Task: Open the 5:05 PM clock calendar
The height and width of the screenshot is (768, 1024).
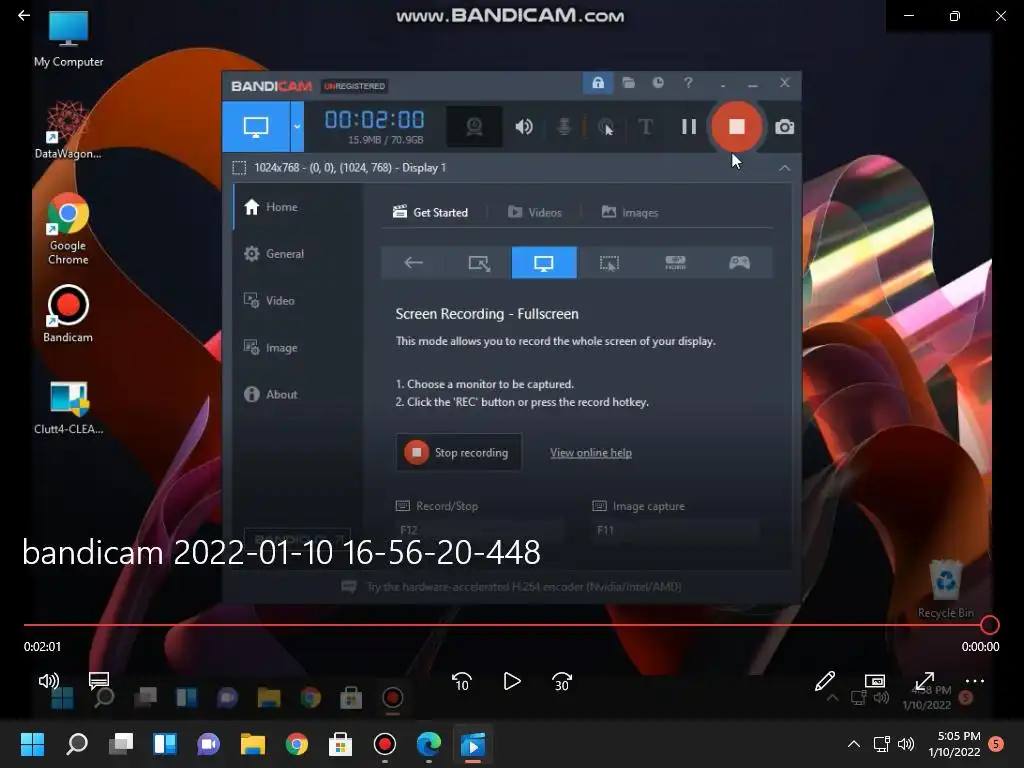Action: click(954, 744)
